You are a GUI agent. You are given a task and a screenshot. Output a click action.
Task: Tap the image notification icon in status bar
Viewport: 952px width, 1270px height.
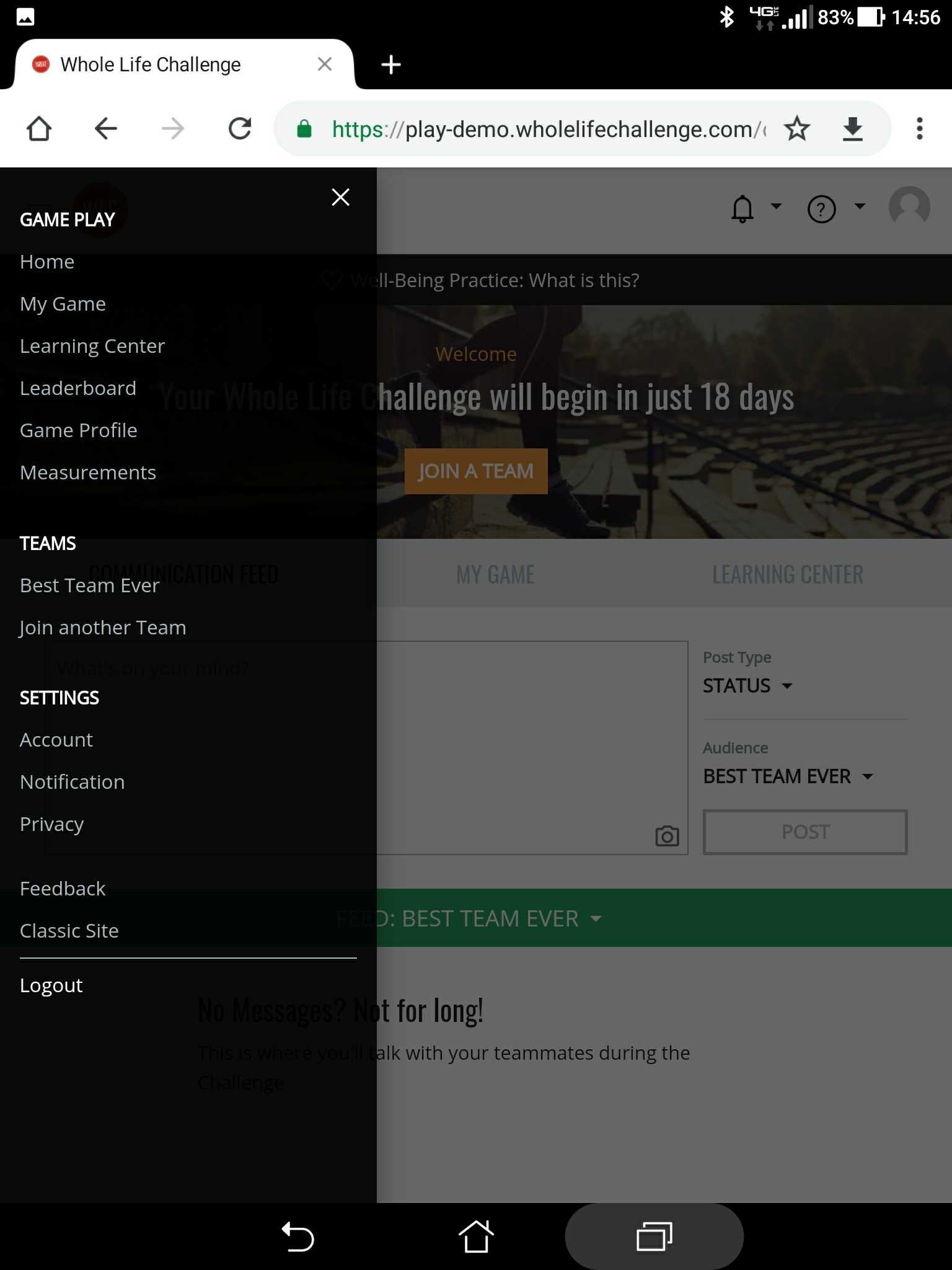tap(25, 17)
